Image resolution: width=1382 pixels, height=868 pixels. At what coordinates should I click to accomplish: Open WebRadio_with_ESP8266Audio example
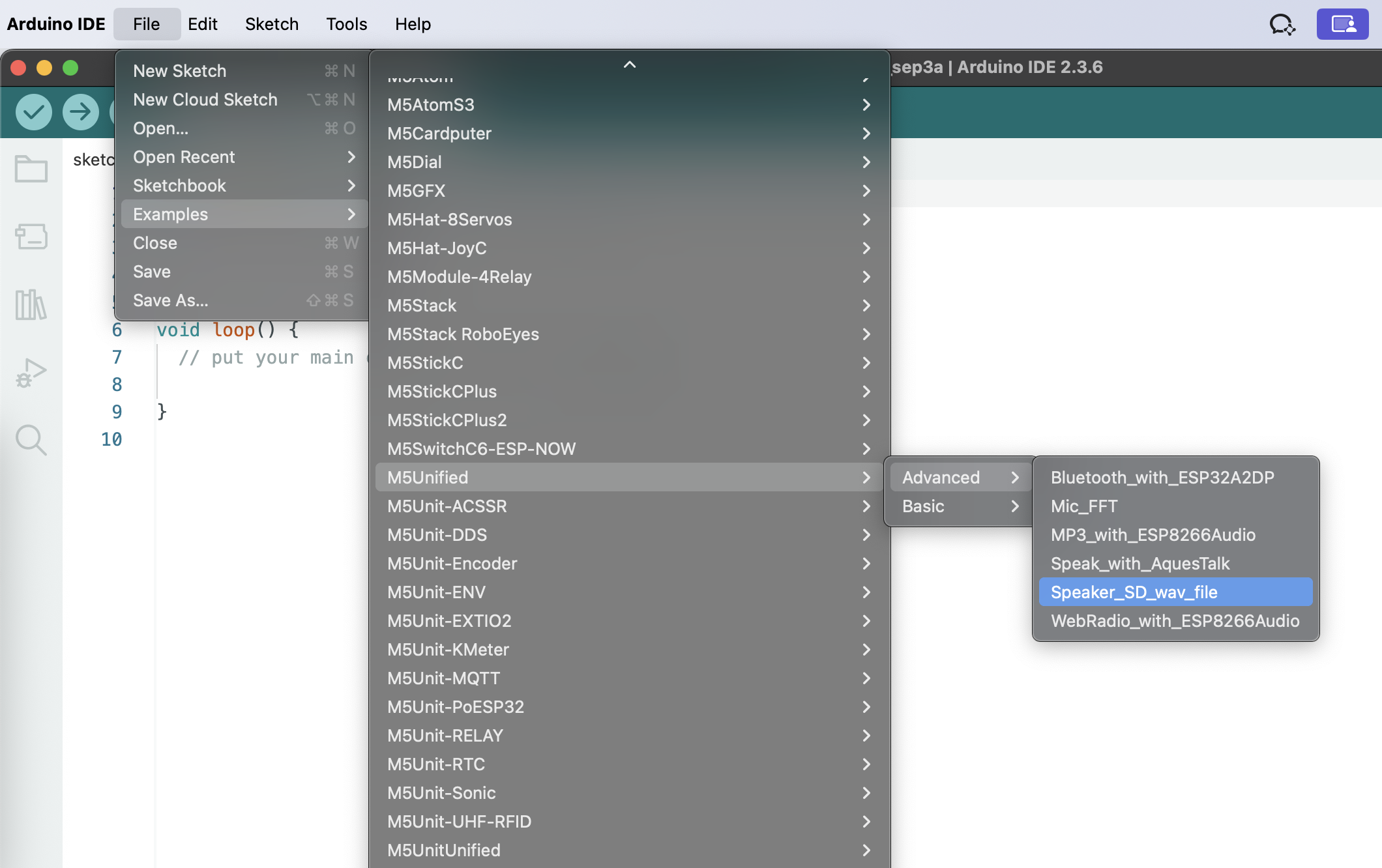coord(1176,620)
